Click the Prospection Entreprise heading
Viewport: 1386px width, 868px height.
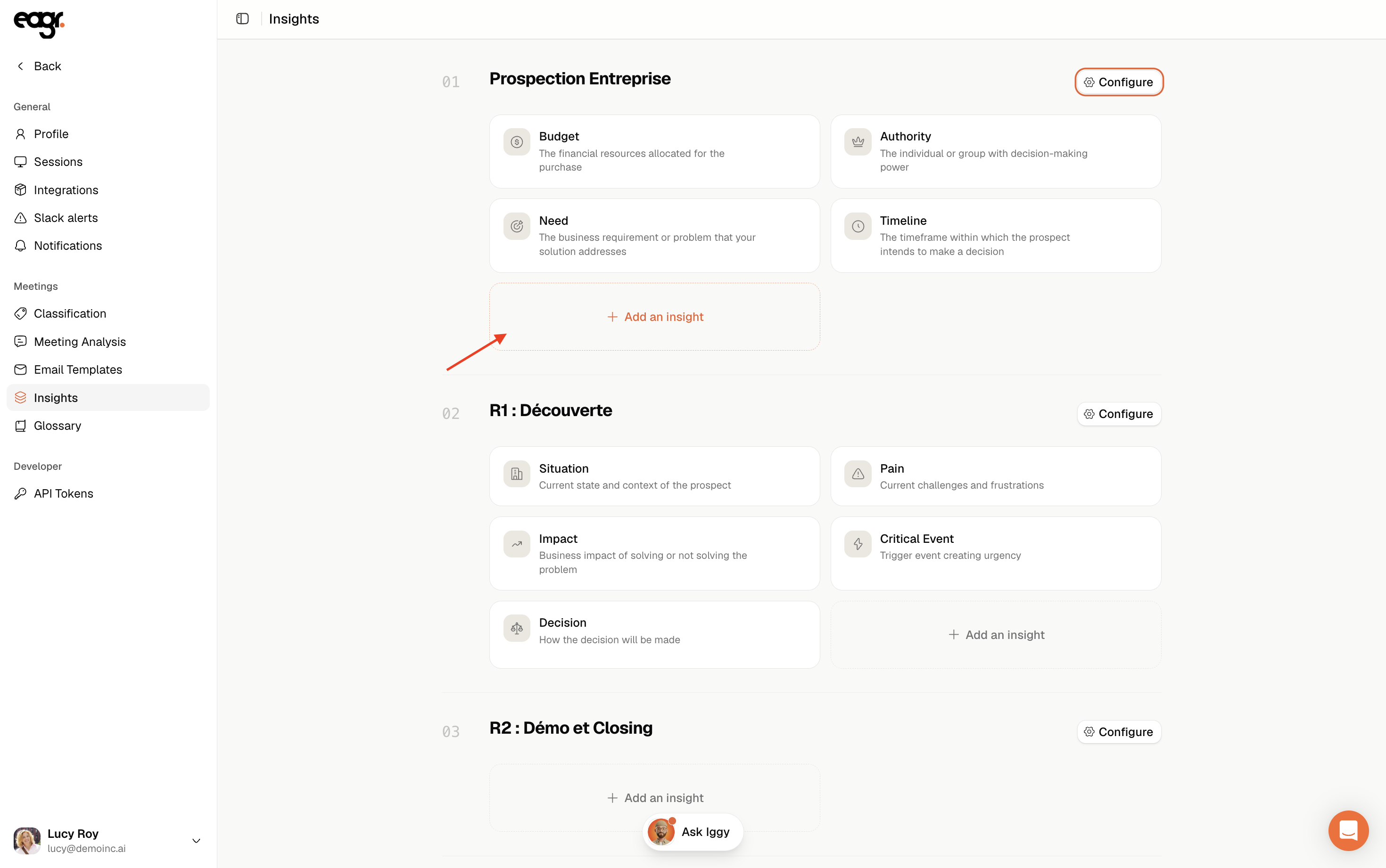(x=580, y=79)
